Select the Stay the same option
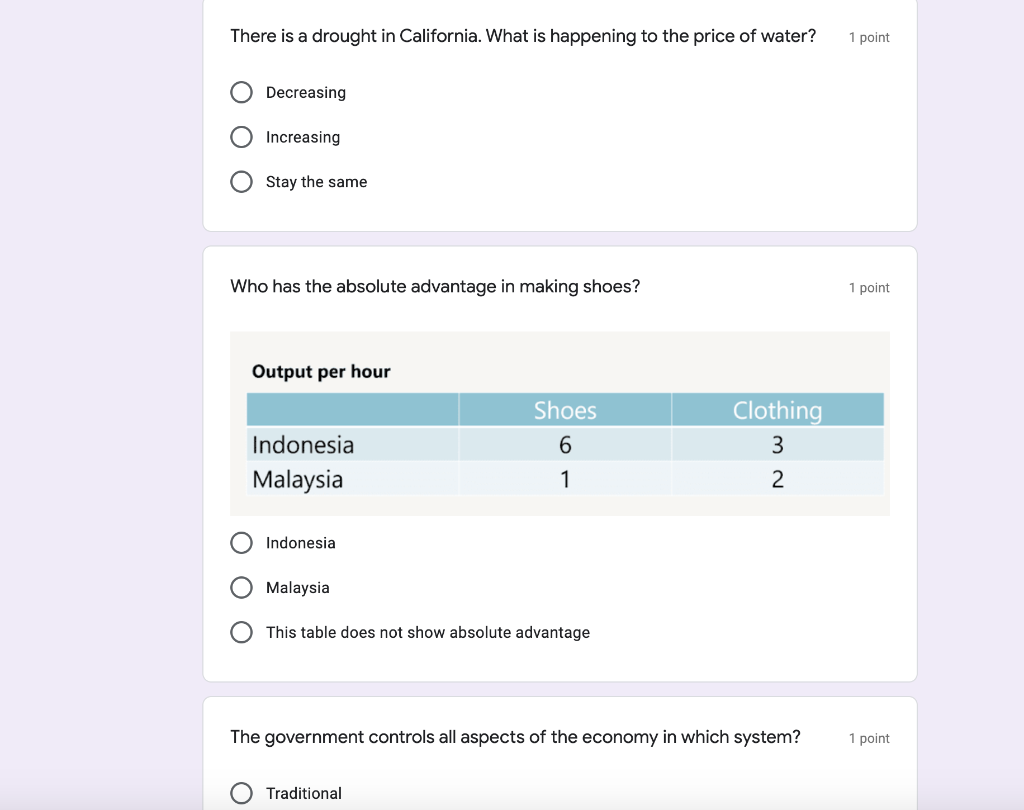This screenshot has height=810, width=1024. pyautogui.click(x=242, y=182)
